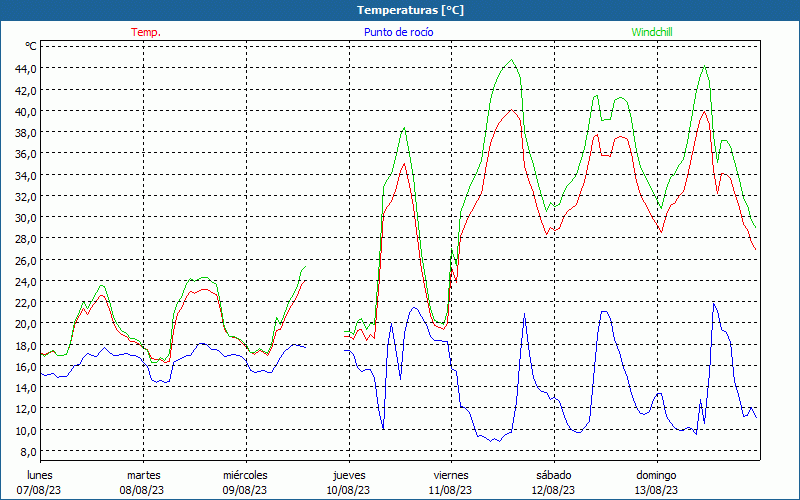Click the date 11/08/23

click(450, 490)
